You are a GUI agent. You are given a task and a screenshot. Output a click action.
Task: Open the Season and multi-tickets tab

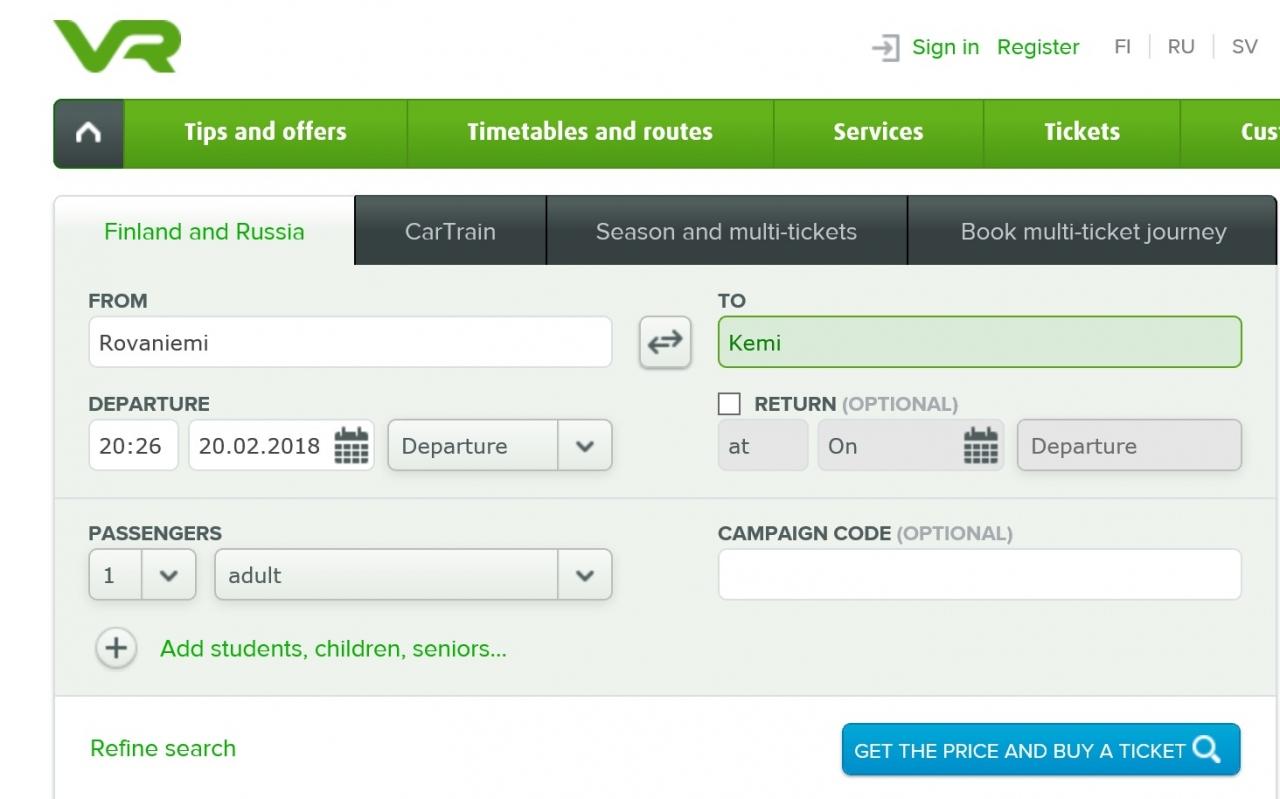click(x=727, y=231)
